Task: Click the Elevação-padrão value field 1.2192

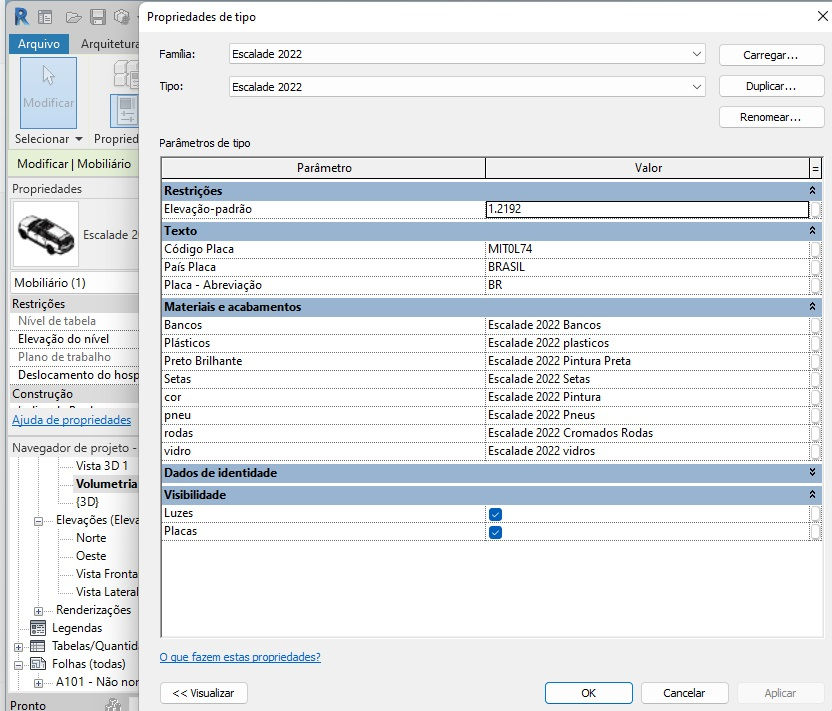Action: click(x=647, y=209)
